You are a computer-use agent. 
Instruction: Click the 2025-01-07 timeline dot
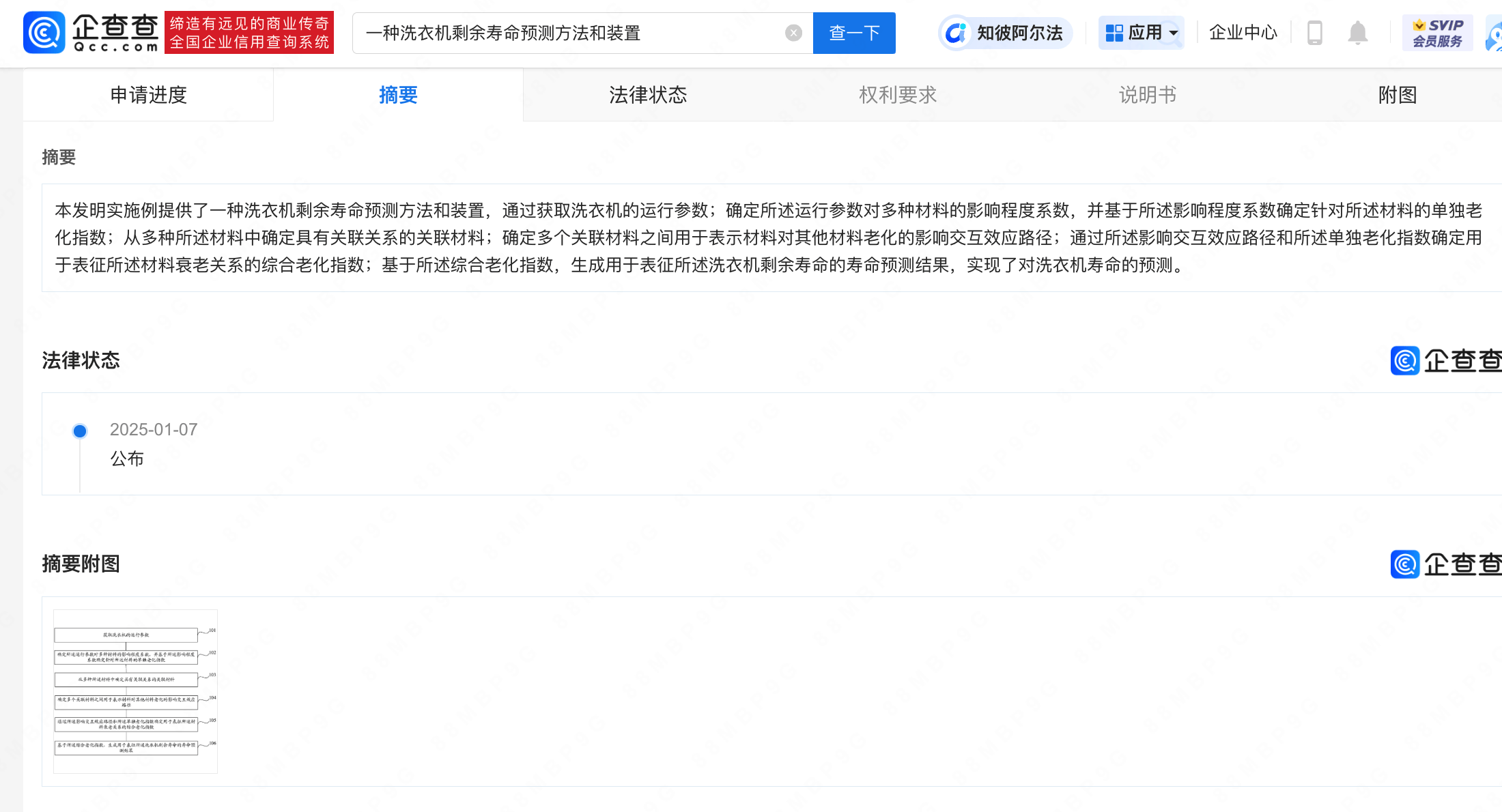coord(80,431)
